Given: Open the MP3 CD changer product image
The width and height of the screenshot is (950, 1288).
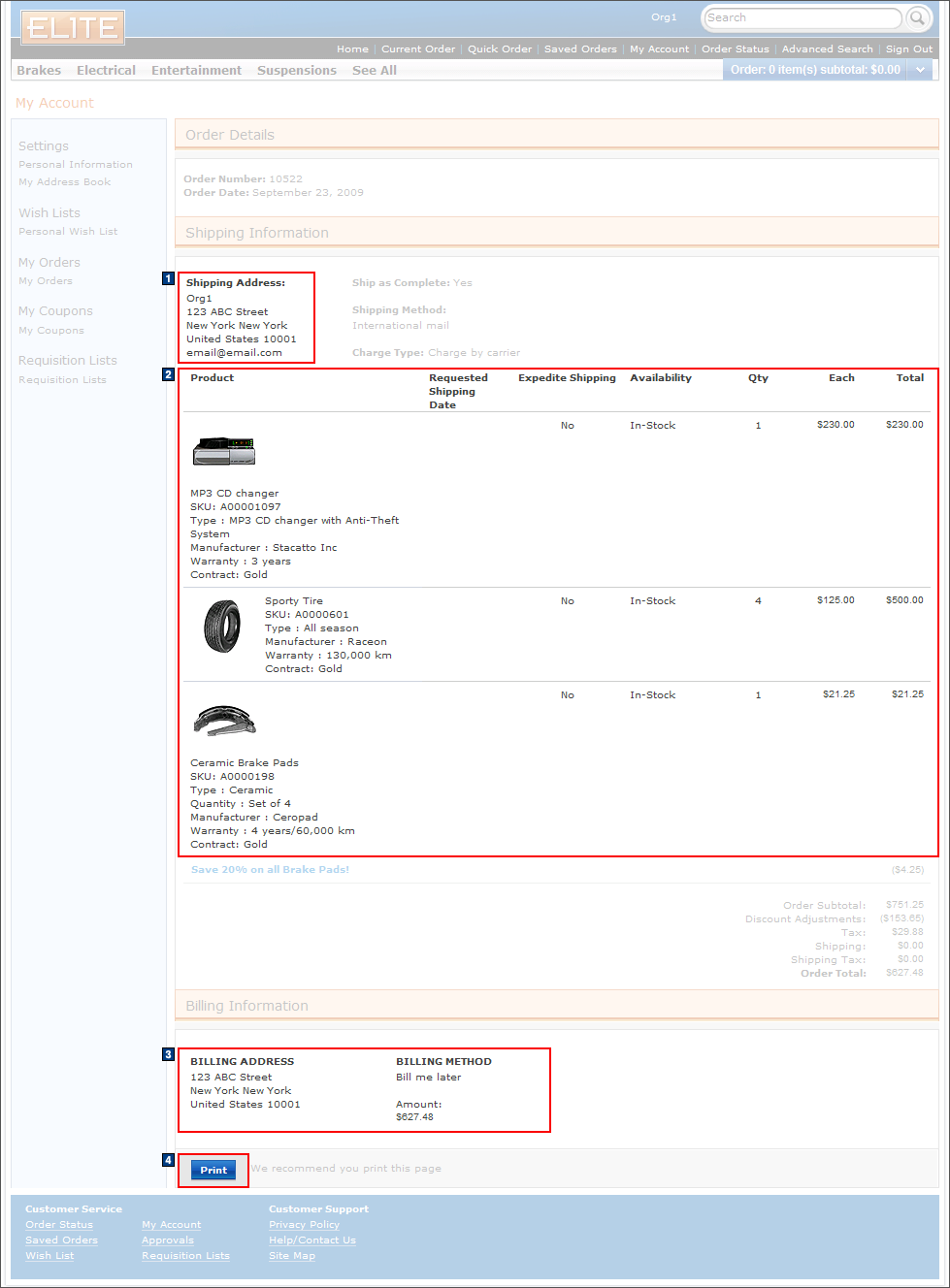Looking at the screenshot, I should pyautogui.click(x=223, y=451).
